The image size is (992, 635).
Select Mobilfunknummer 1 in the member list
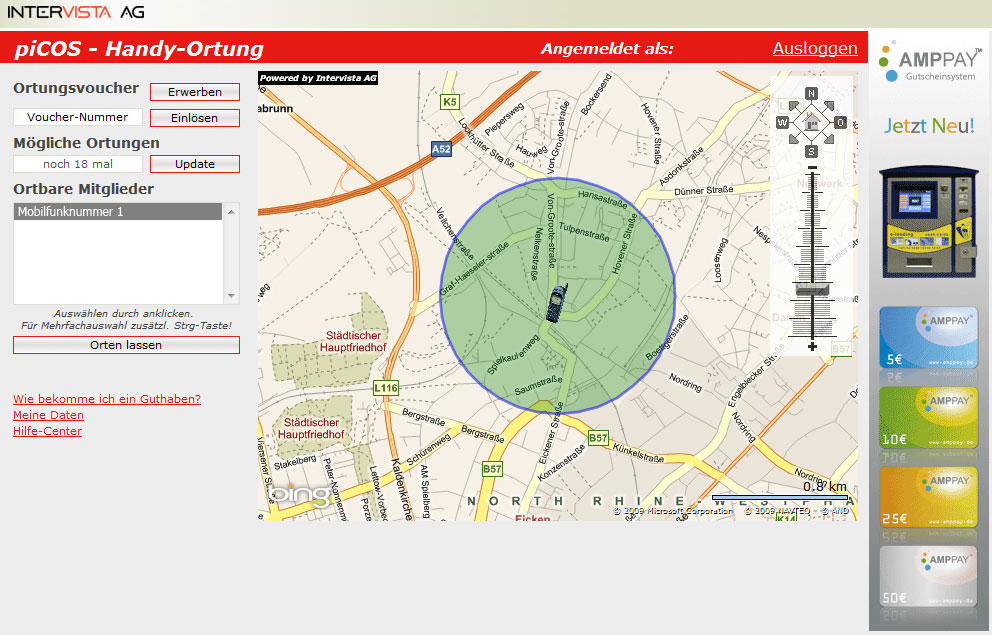click(118, 211)
